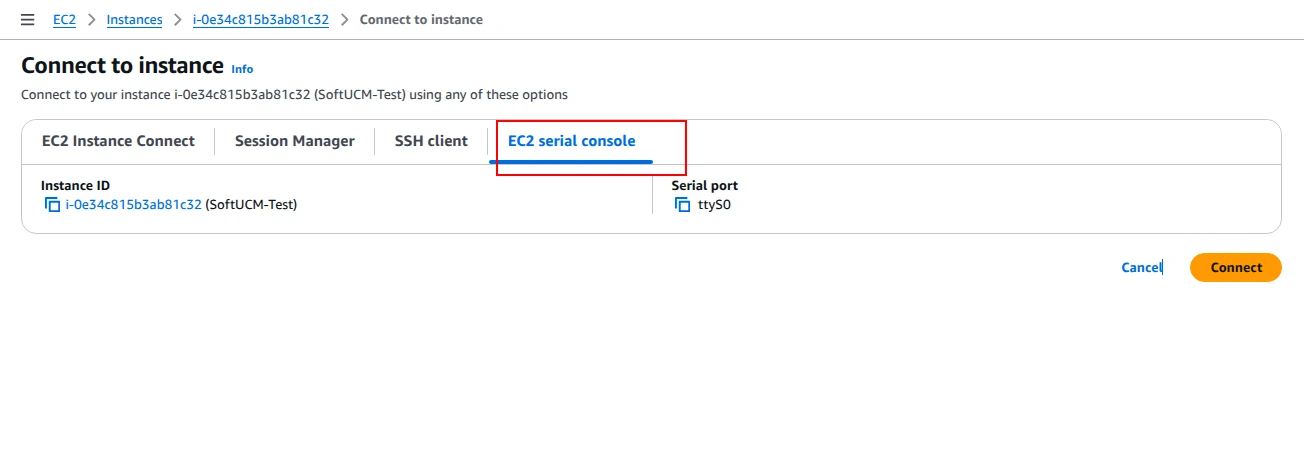Cancel the connection dialog

click(1141, 267)
